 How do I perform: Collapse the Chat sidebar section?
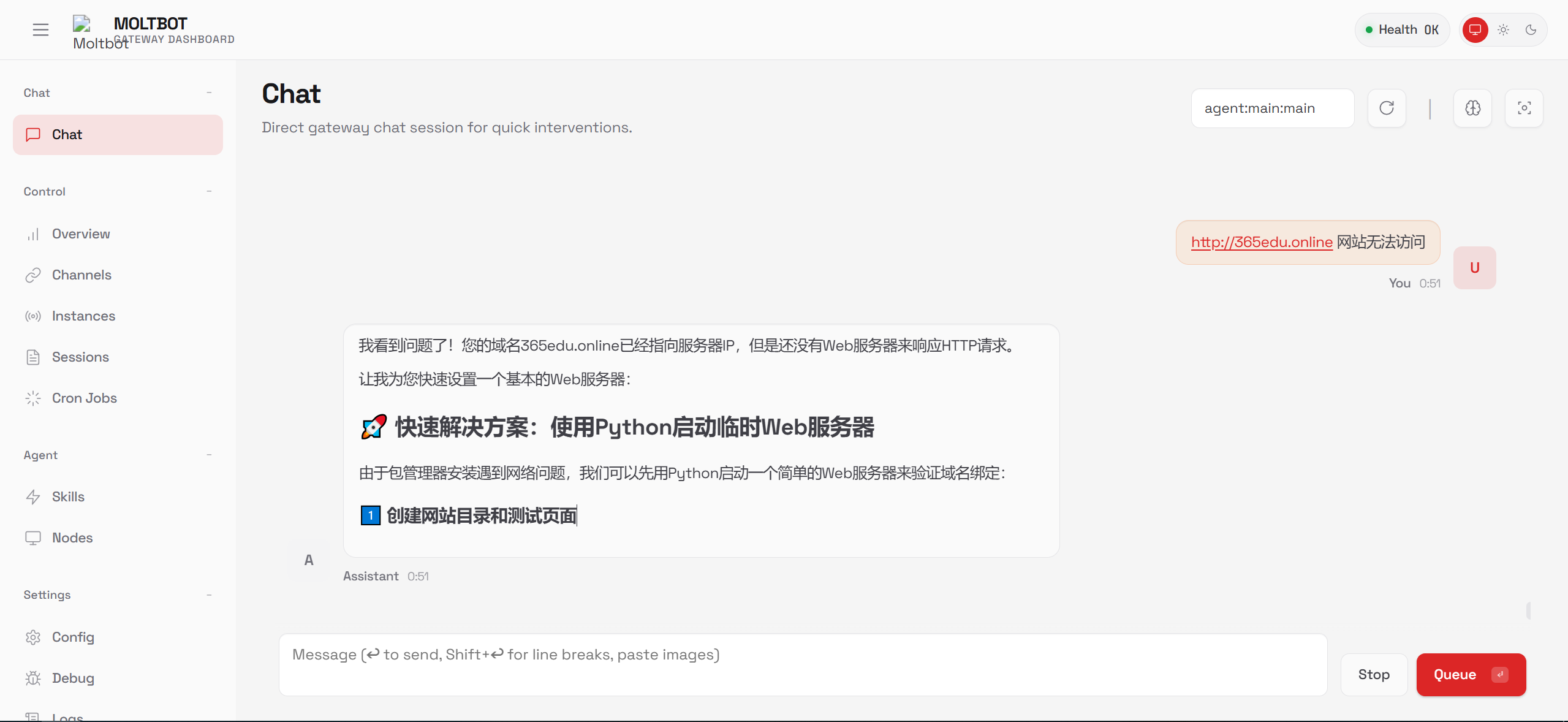click(209, 93)
